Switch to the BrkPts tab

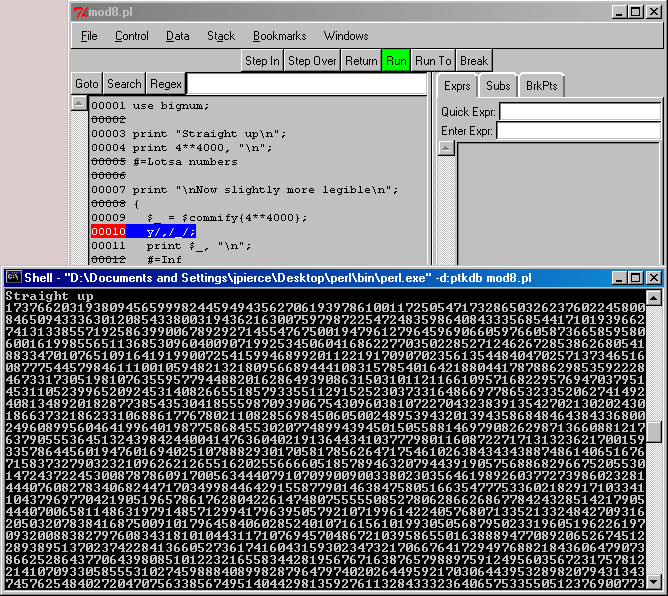click(541, 86)
